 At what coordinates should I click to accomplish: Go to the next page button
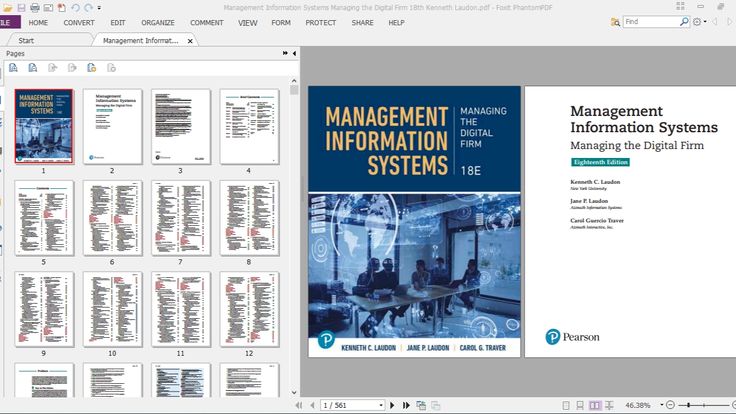tap(392, 405)
